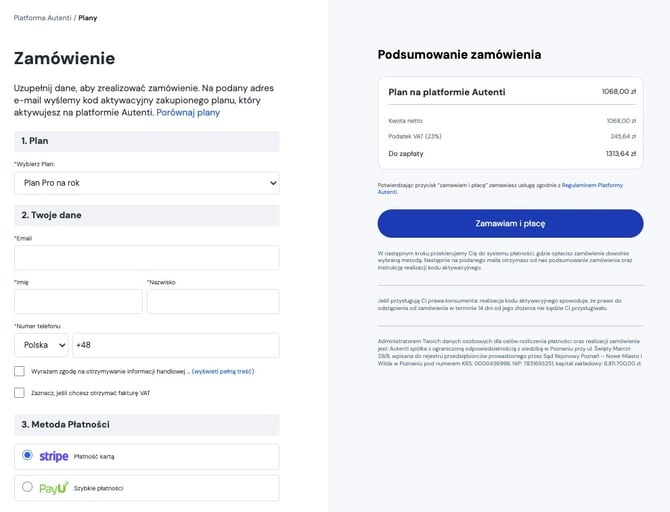
Task: Click into the Nazwisko field
Action: point(213,301)
